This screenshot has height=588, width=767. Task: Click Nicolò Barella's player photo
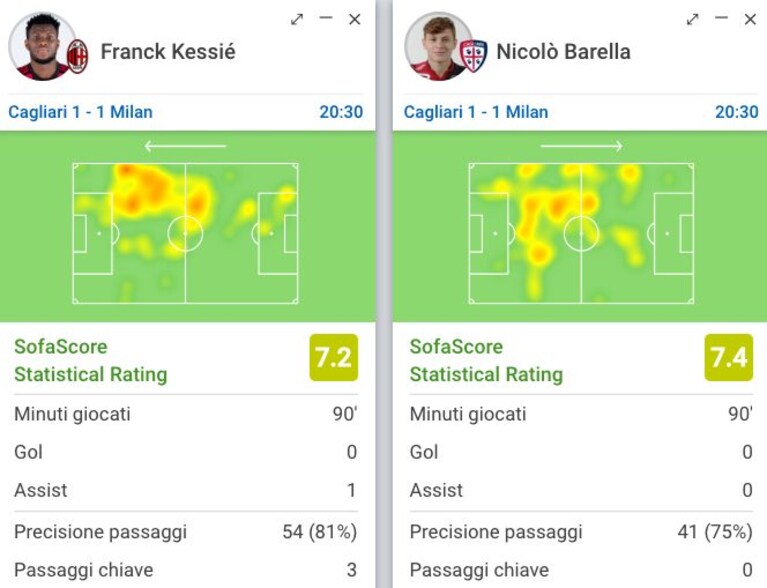[439, 46]
